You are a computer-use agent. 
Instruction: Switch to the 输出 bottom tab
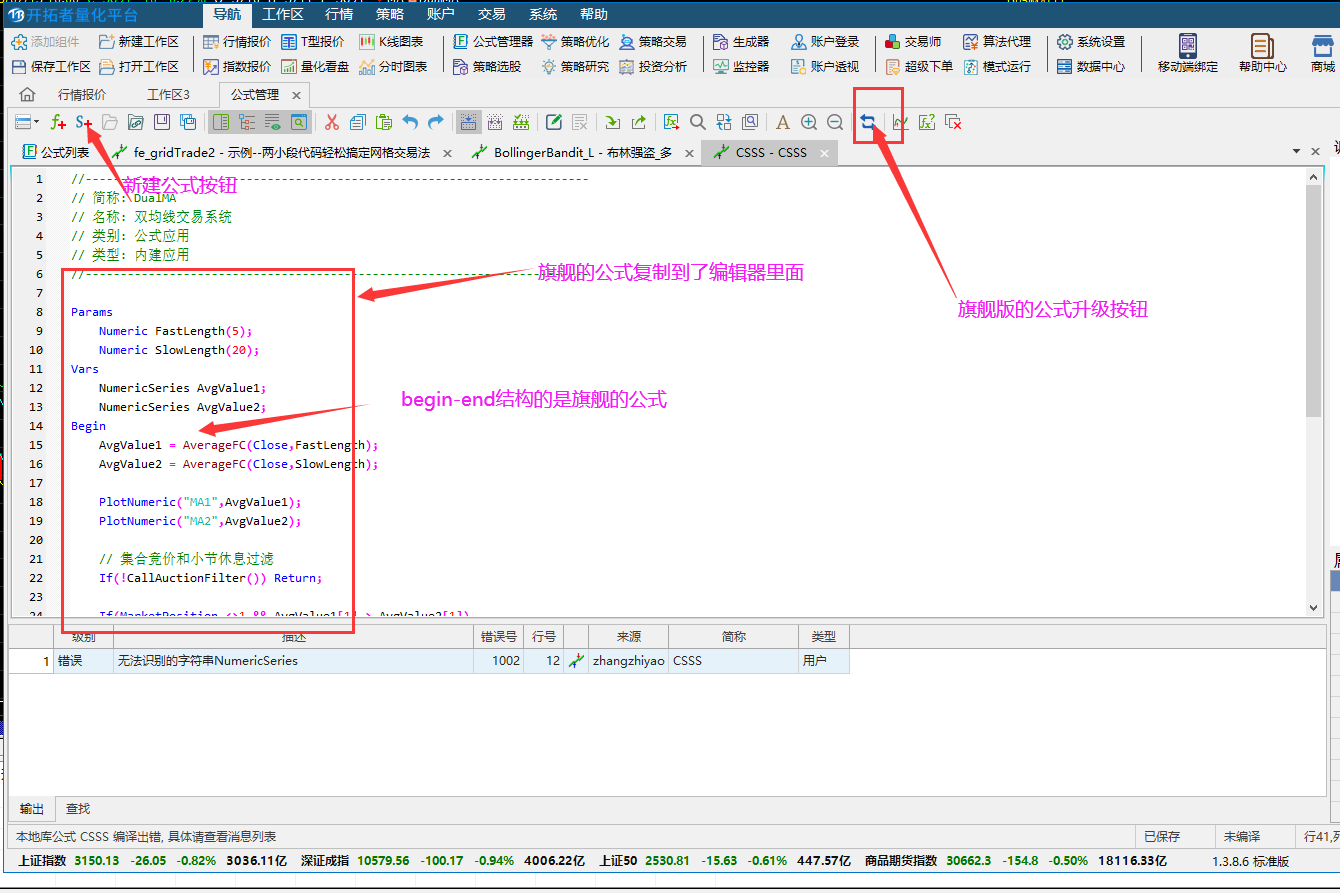point(32,808)
